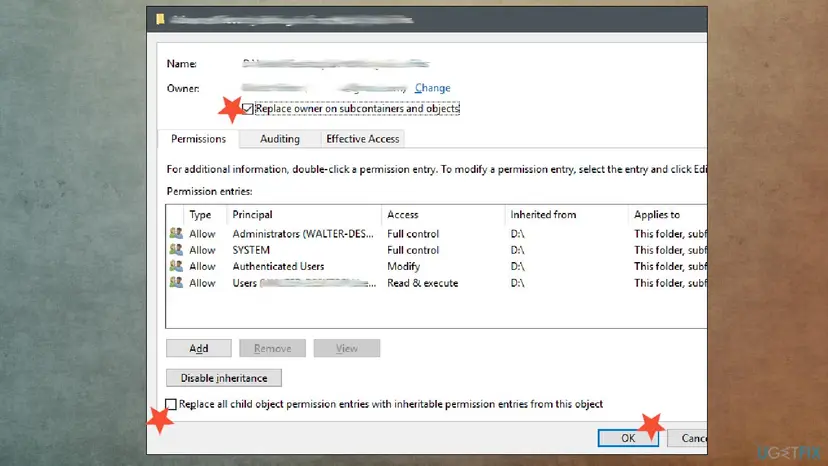
Task: Confirm with the OK button
Action: click(x=628, y=438)
